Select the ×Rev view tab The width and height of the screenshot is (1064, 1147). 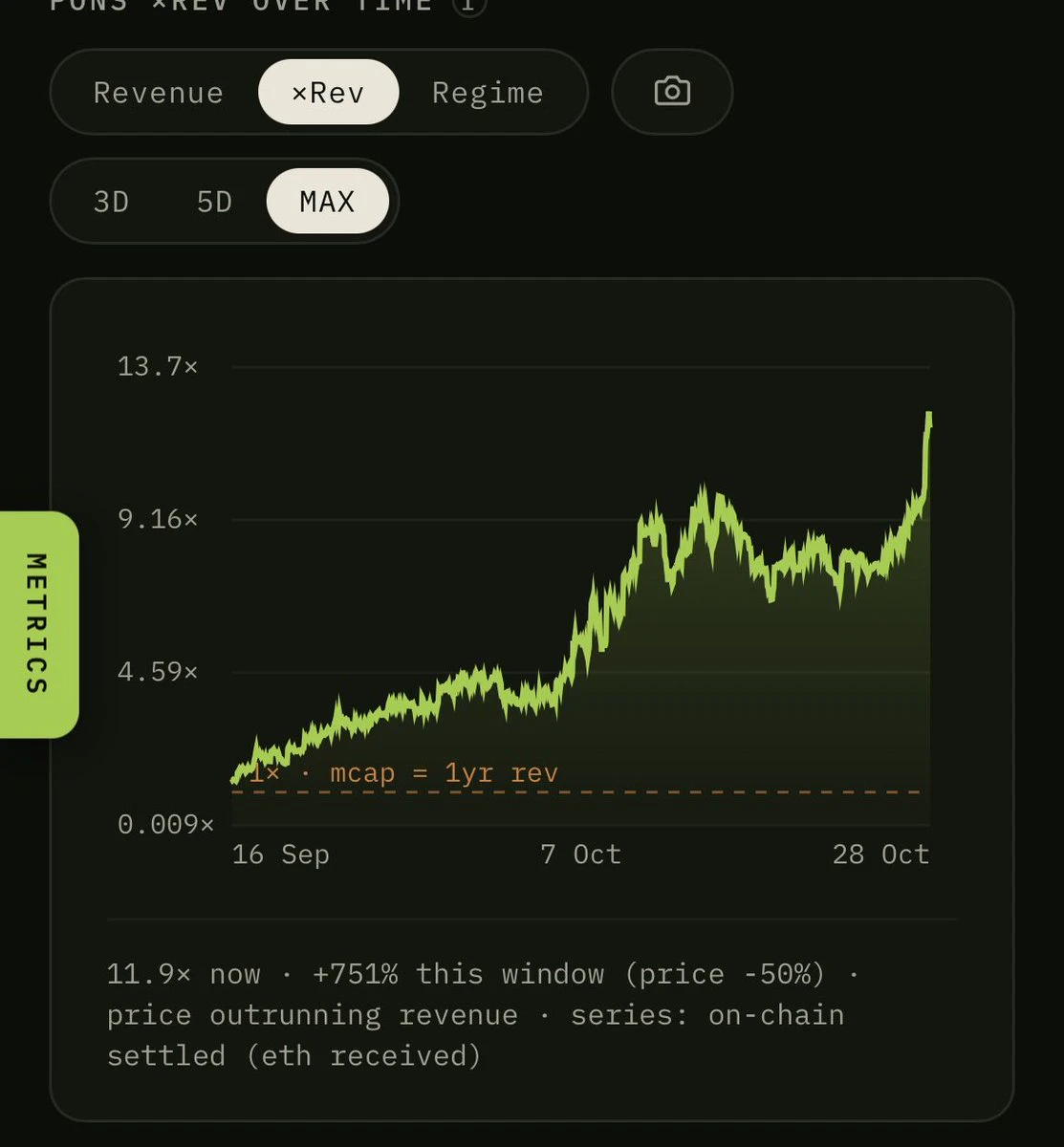[328, 92]
